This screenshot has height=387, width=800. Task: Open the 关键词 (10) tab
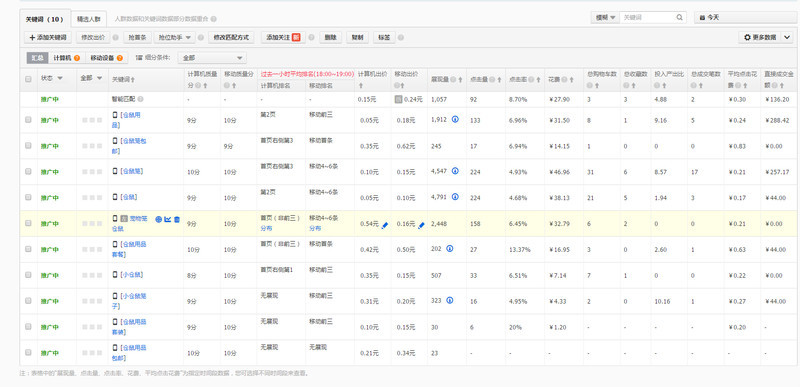44,20
